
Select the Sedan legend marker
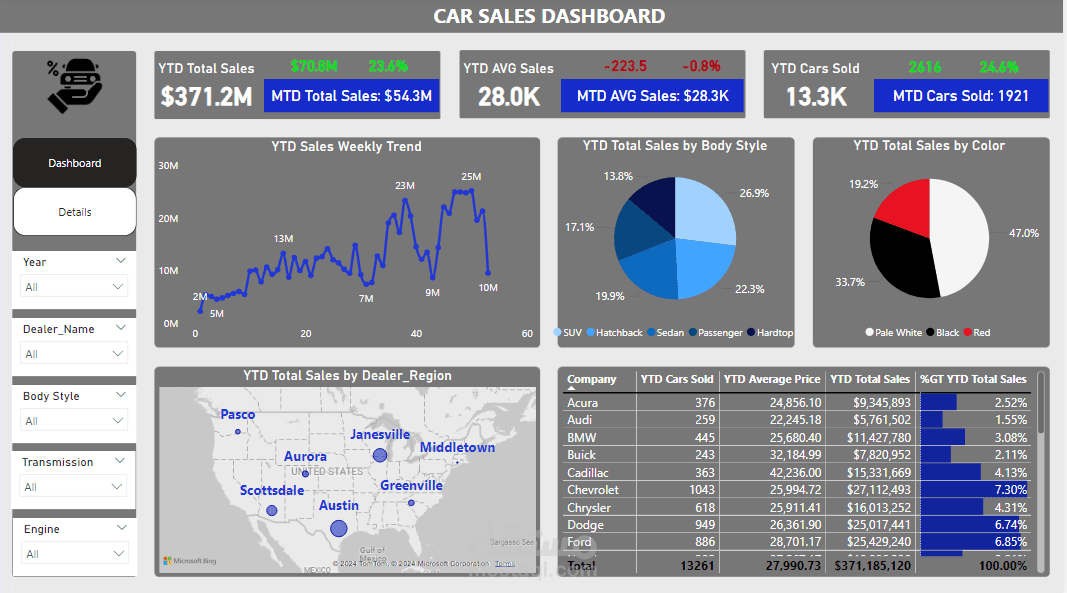650,331
